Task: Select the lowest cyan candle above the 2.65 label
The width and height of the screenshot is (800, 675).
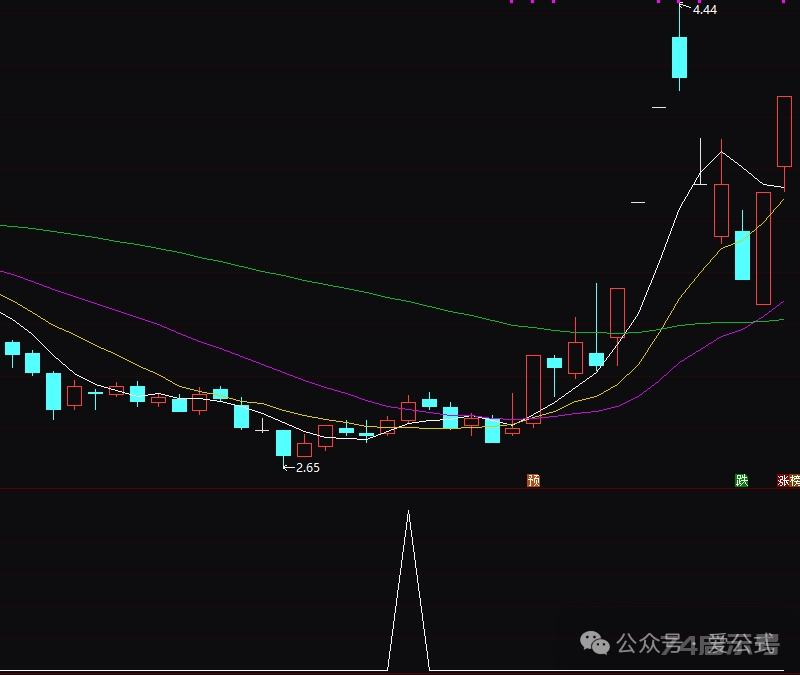Action: [283, 443]
